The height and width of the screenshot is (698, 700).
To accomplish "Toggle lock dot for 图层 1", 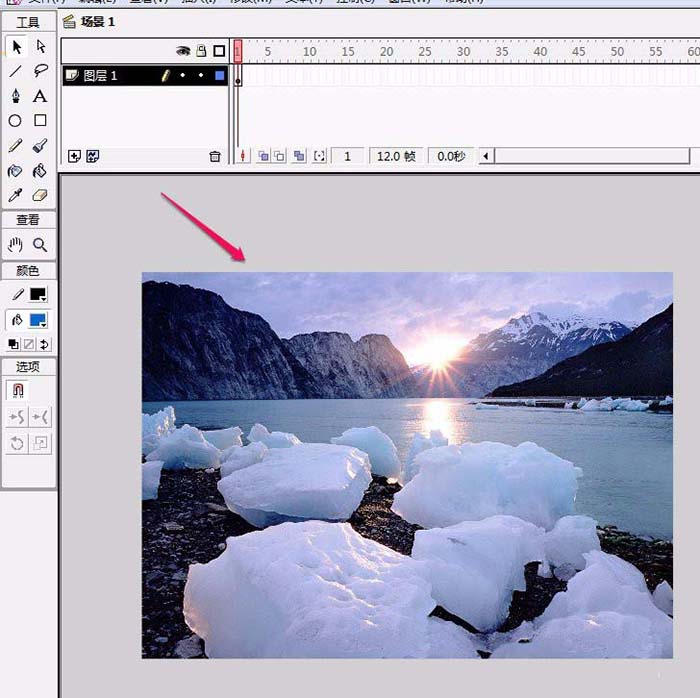I will (x=201, y=75).
